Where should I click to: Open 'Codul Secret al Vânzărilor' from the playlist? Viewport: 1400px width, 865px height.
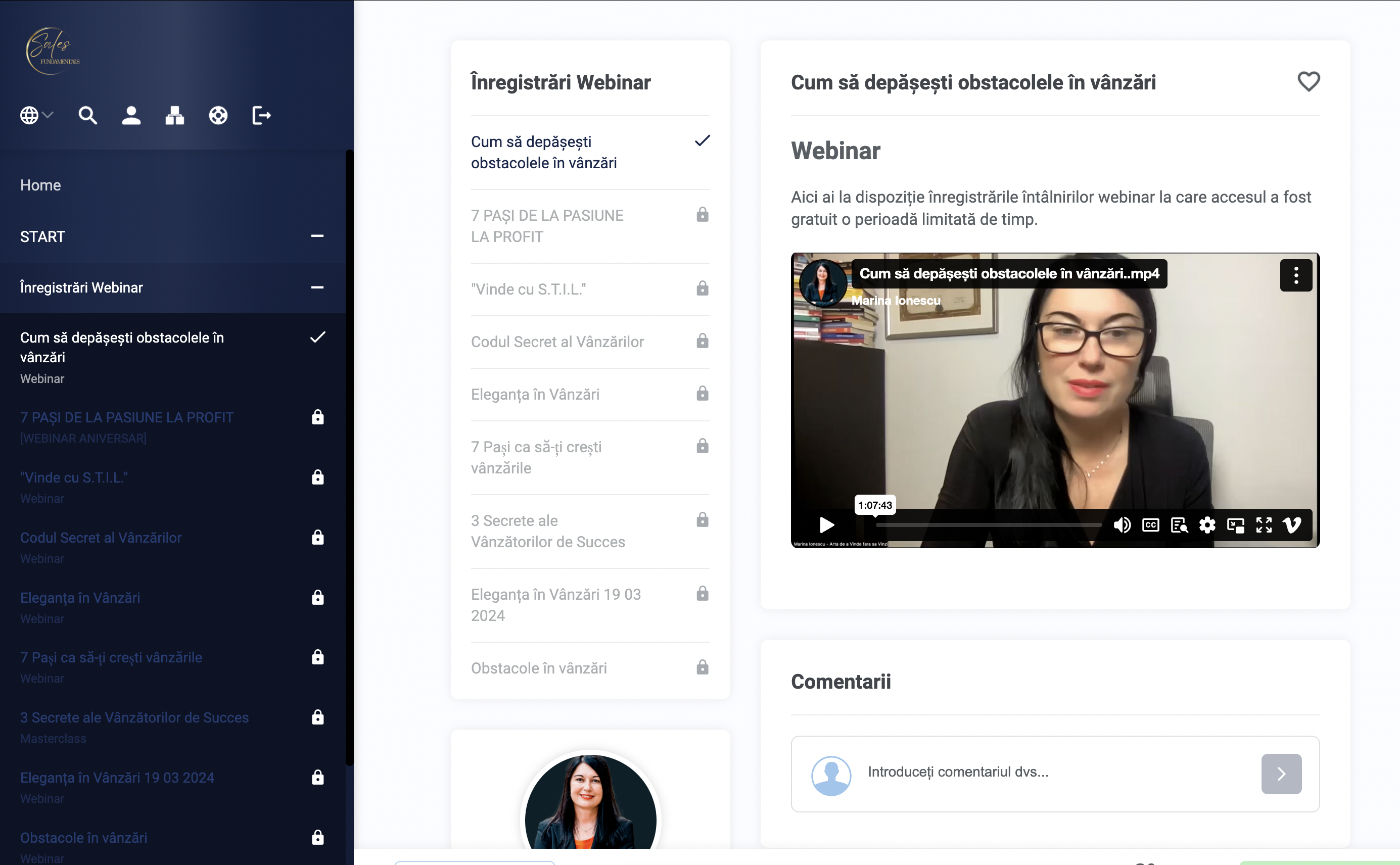coord(557,342)
